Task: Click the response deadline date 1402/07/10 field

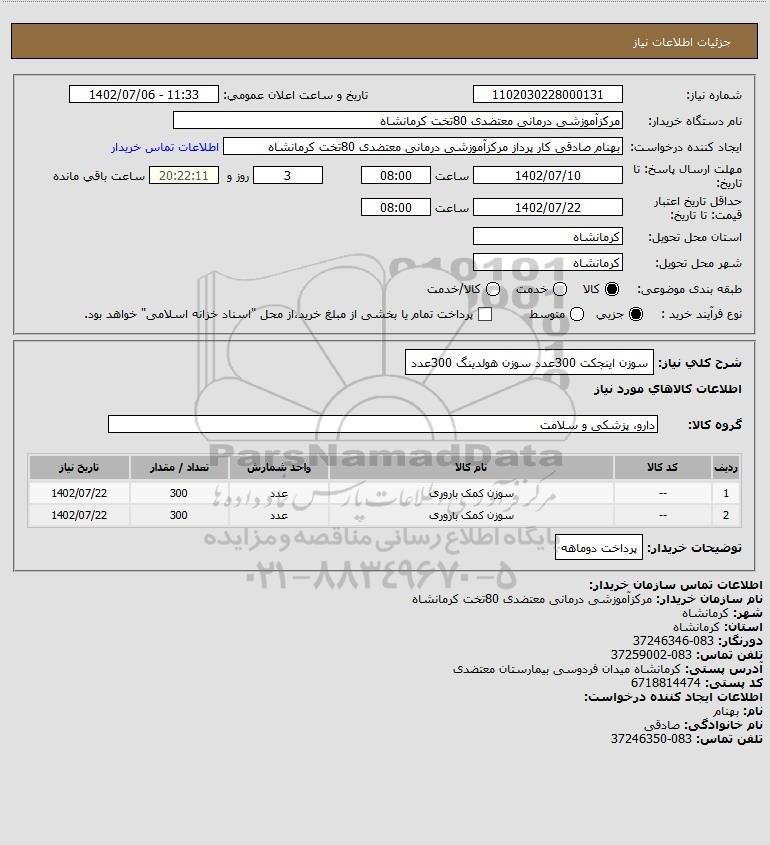Action: (547, 175)
